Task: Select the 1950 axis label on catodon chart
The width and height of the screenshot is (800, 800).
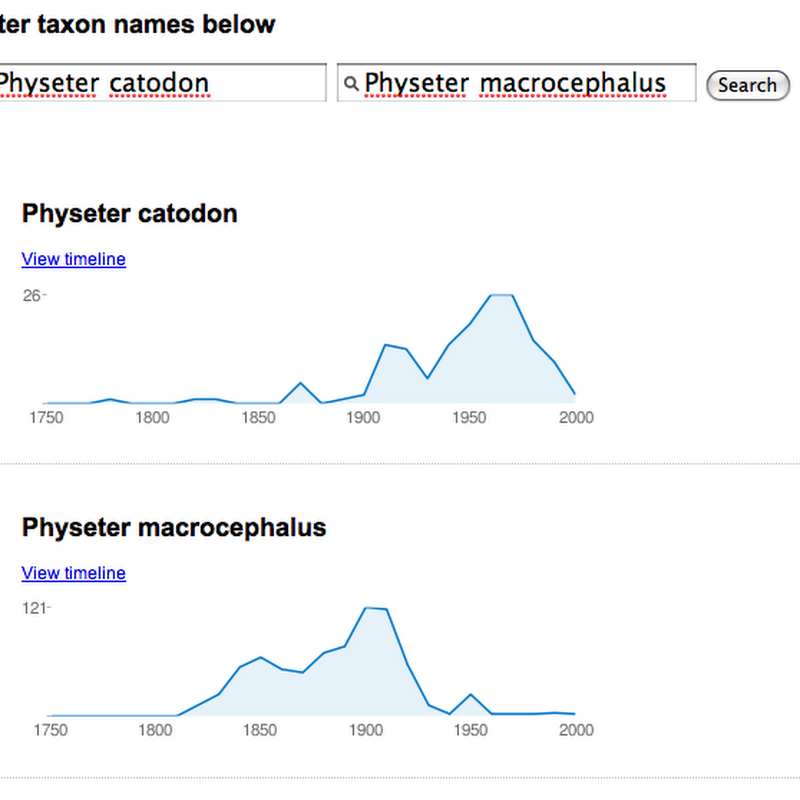Action: click(469, 417)
